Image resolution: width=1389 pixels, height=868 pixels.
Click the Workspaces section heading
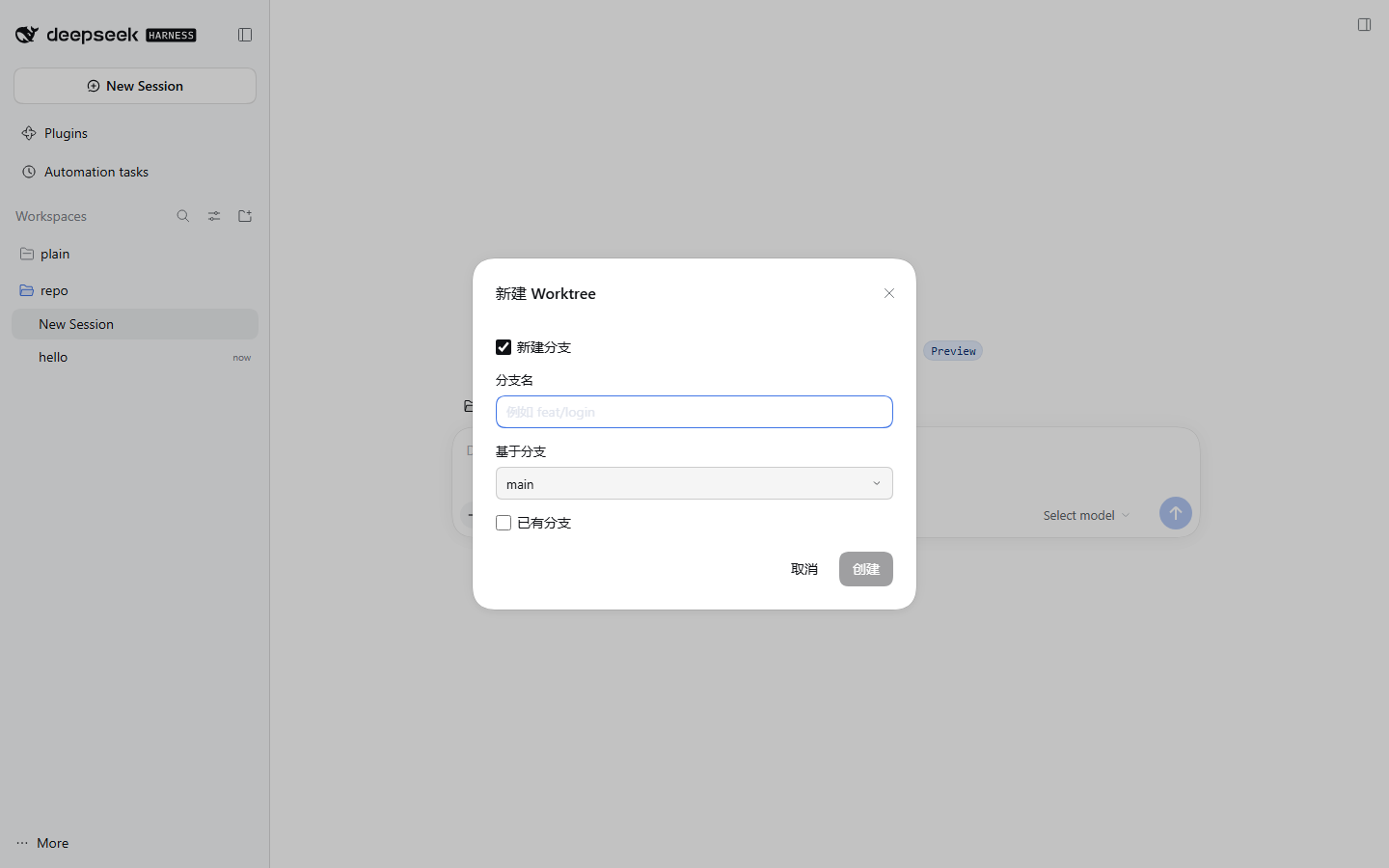(x=51, y=216)
